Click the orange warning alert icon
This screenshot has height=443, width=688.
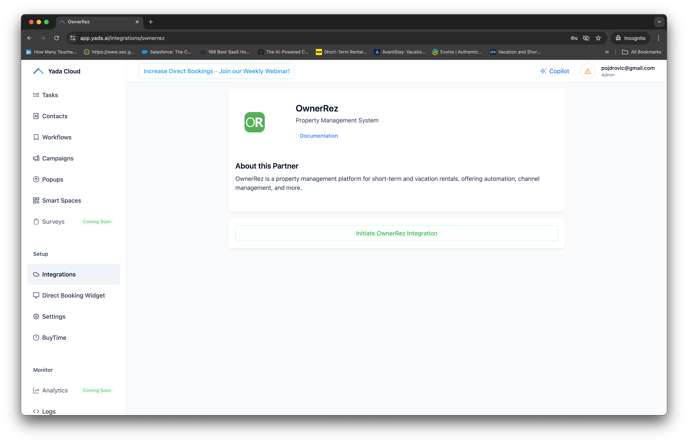588,71
